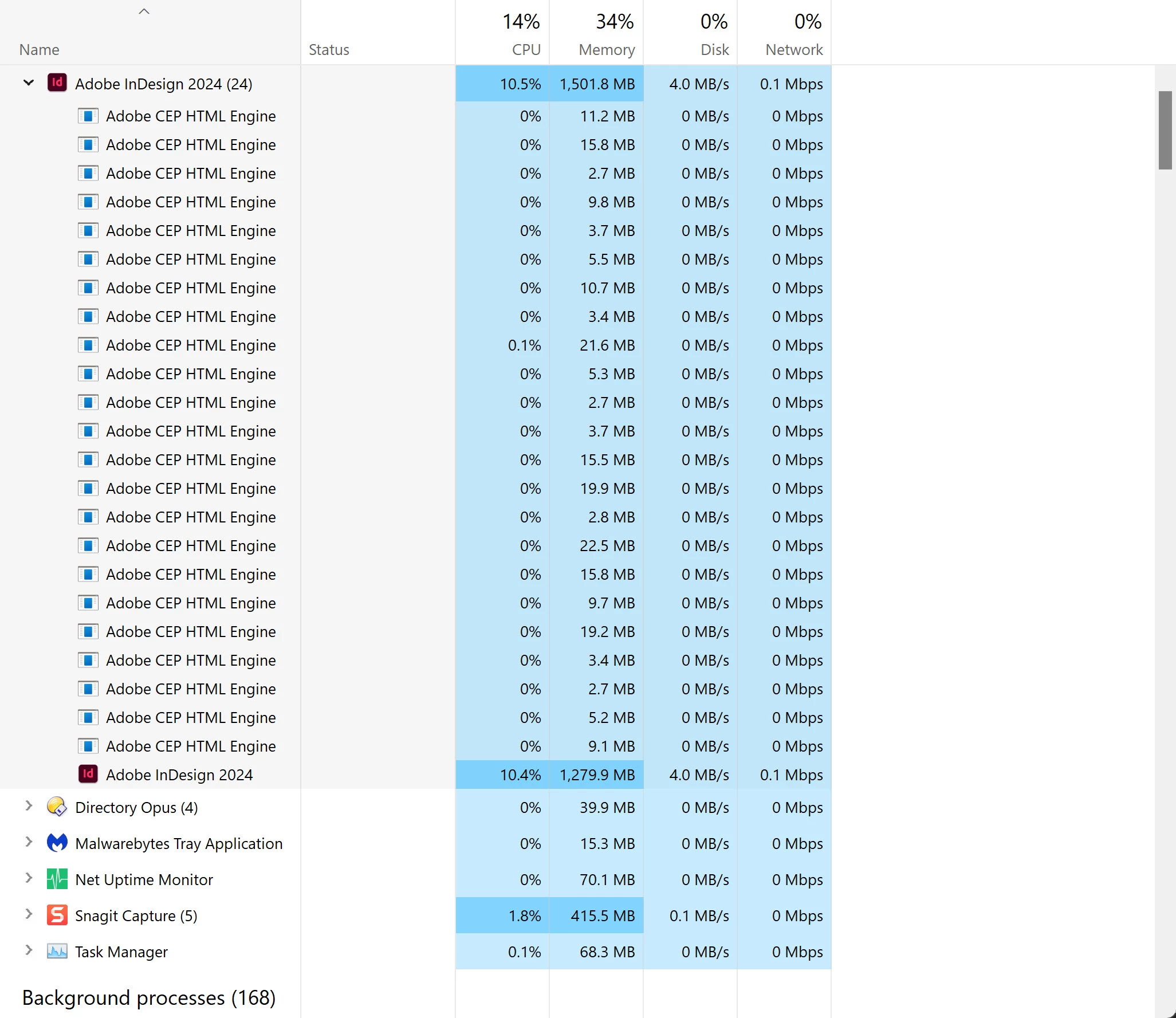Image resolution: width=1176 pixels, height=1018 pixels.
Task: Click the Net Uptime Monitor icon
Action: 57,879
